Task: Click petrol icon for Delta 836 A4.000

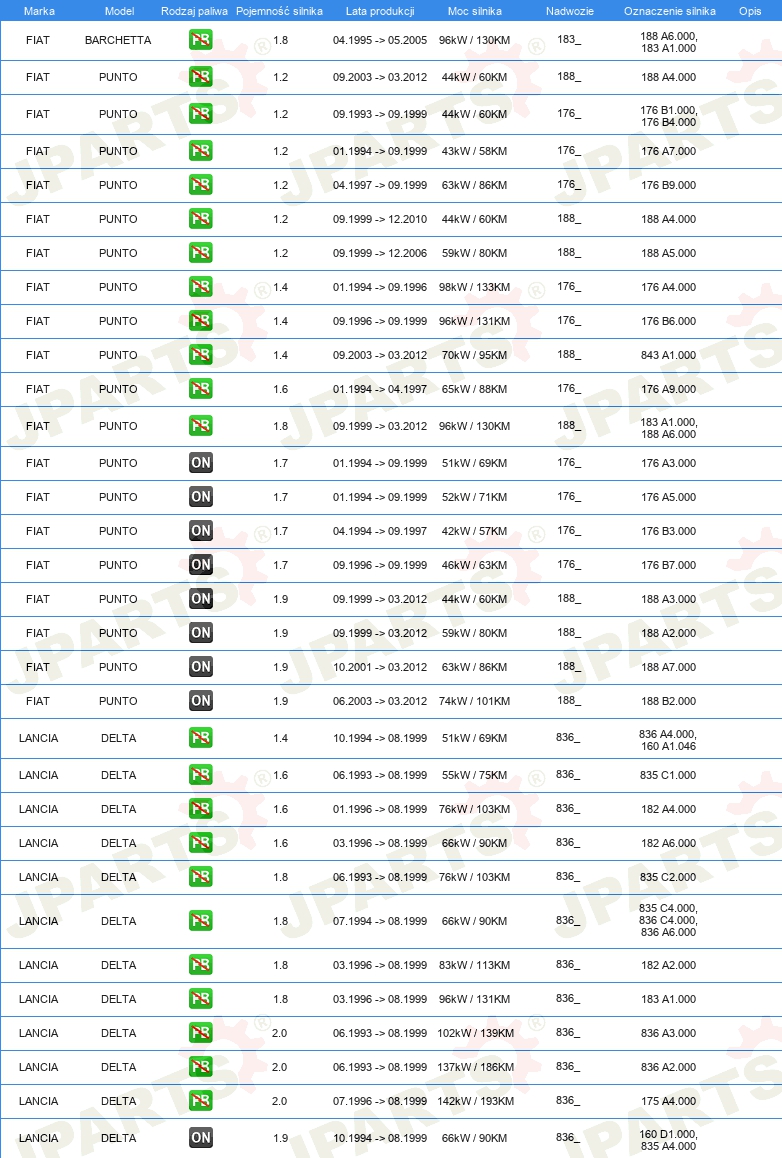Action: point(200,738)
